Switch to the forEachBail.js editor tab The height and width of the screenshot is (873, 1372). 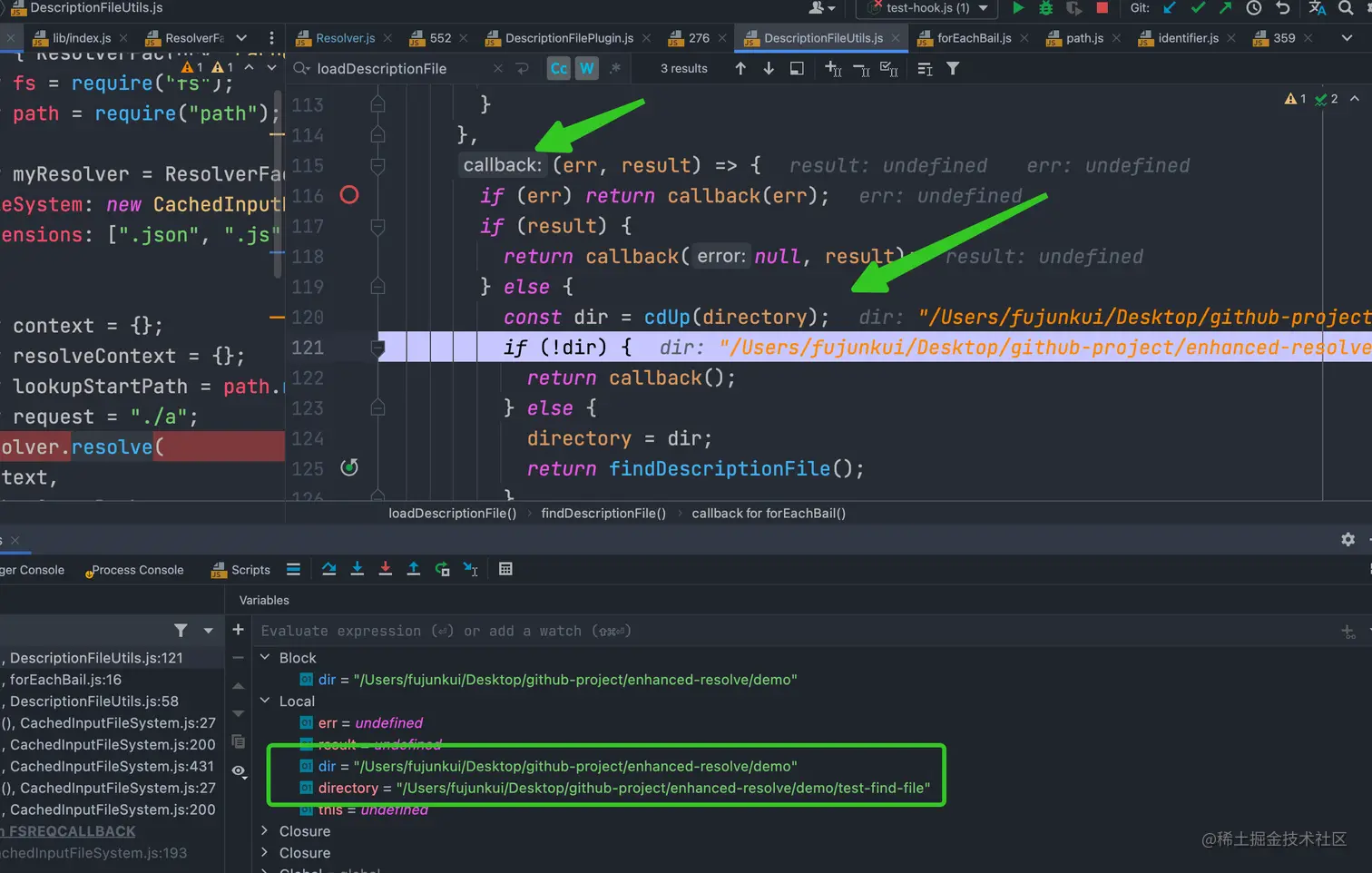click(x=973, y=38)
